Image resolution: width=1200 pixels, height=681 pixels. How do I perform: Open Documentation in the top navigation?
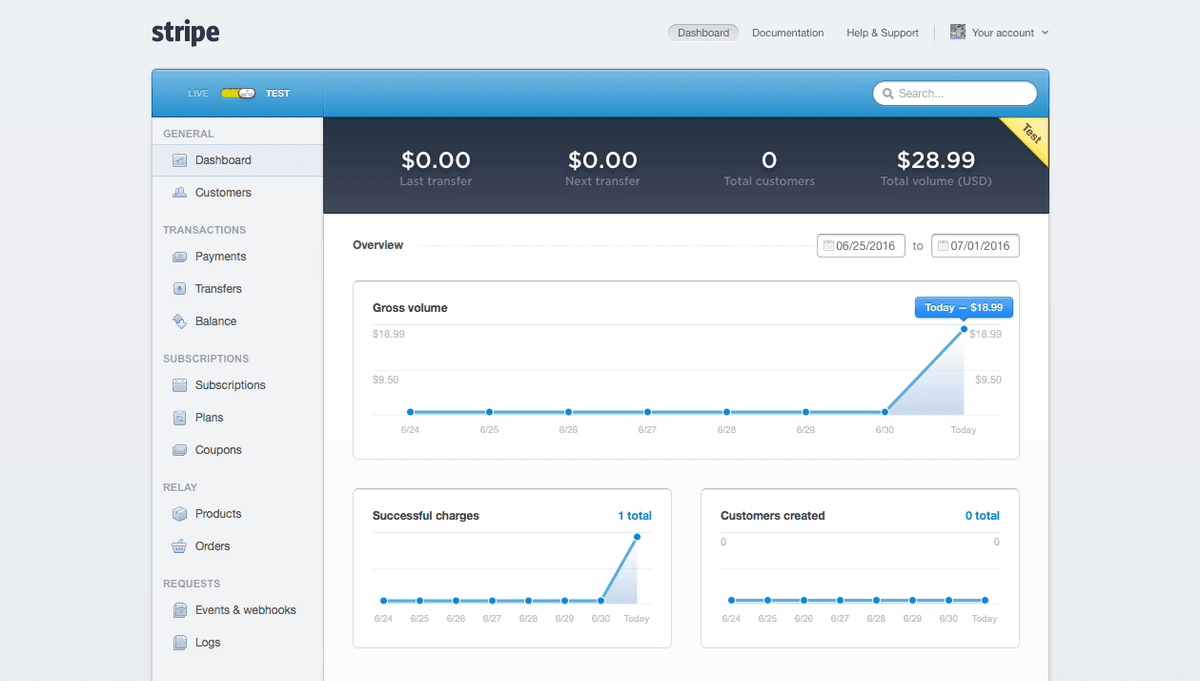point(788,33)
